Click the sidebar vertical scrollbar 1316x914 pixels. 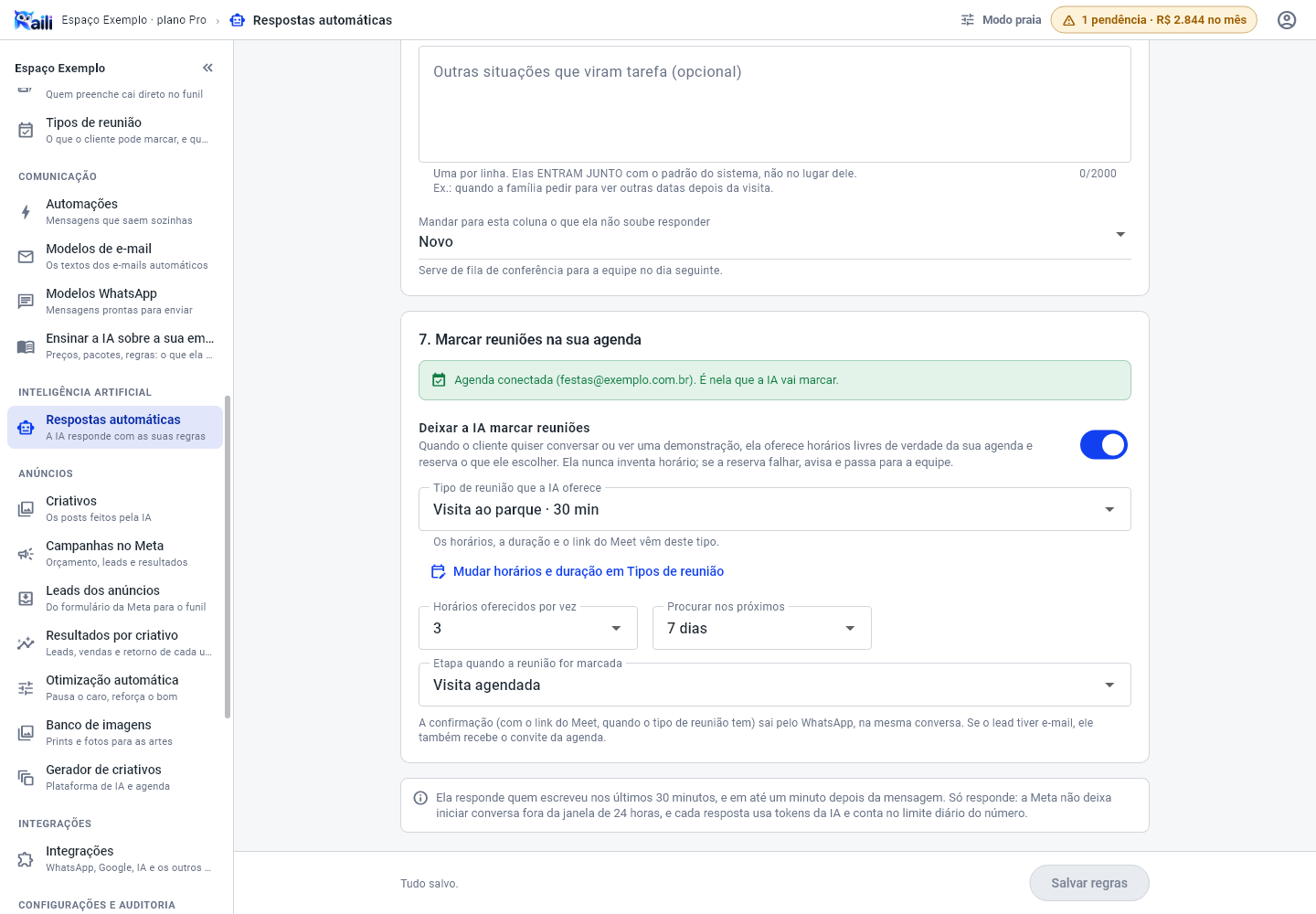point(228,558)
